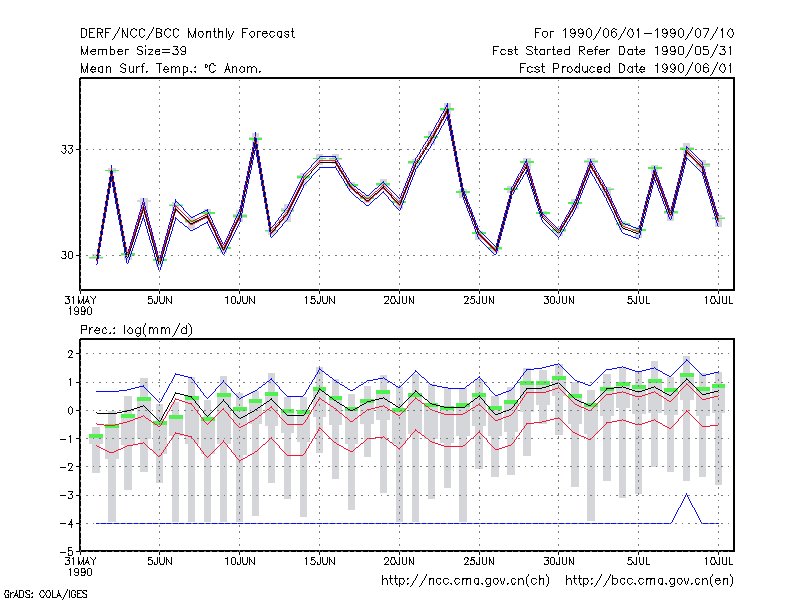Click the 15JUN tick label under temperature chart
The height and width of the screenshot is (600, 800).
pos(319,301)
